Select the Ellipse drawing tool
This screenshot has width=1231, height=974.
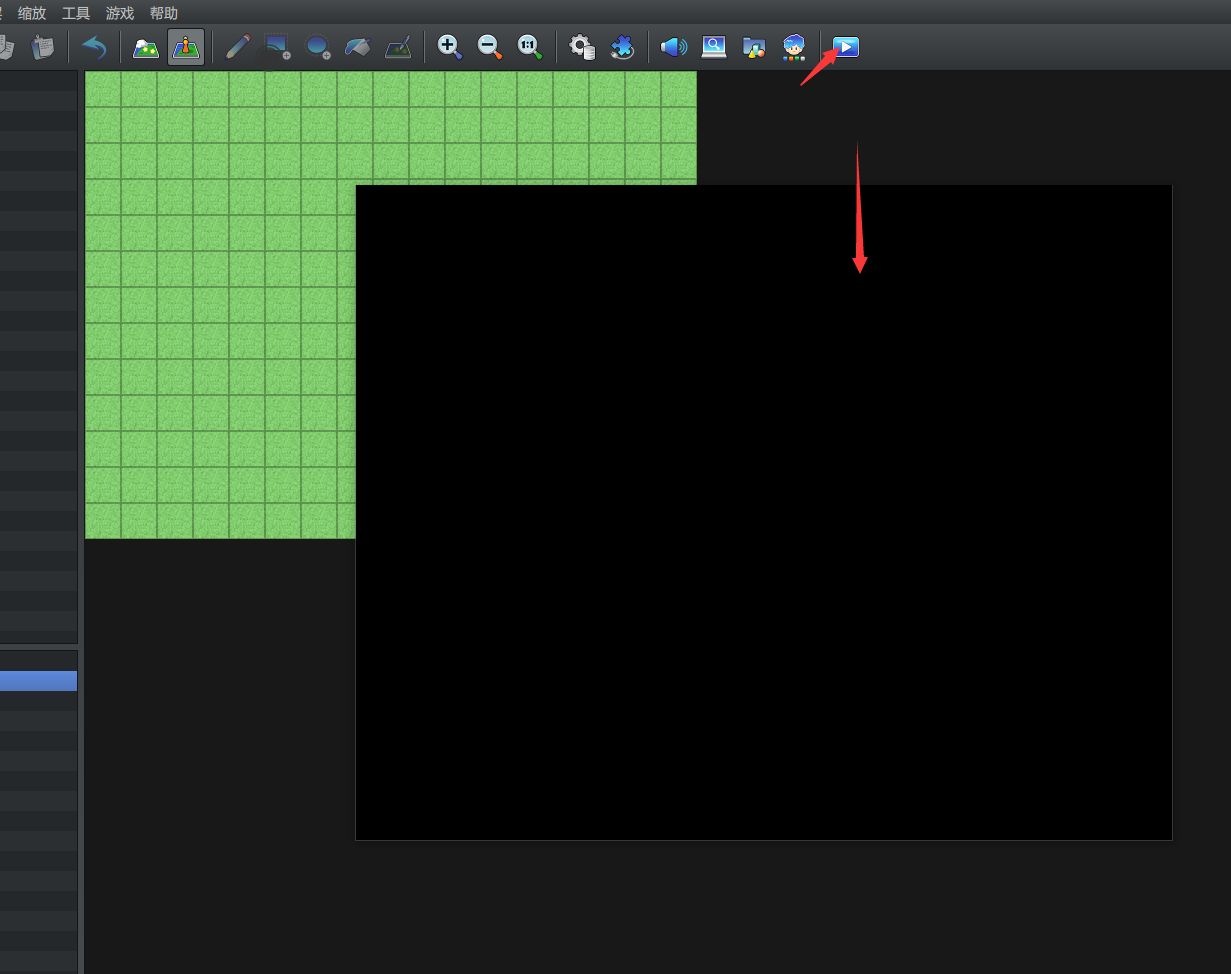pos(318,47)
